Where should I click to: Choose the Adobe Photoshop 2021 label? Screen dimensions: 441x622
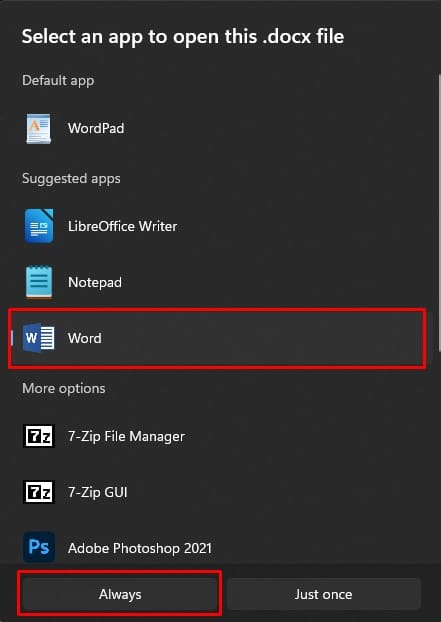point(140,548)
